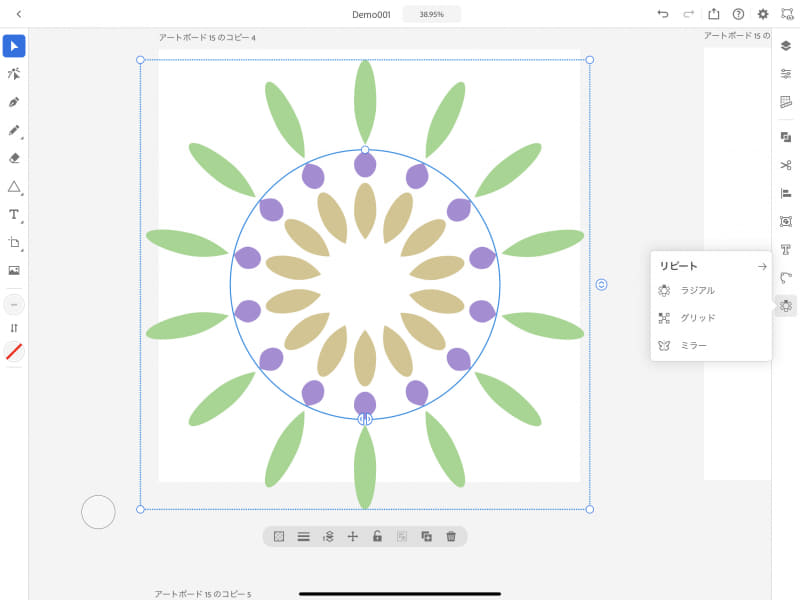Pick the Pencil tool
Viewport: 800px width, 600px height.
tap(14, 130)
